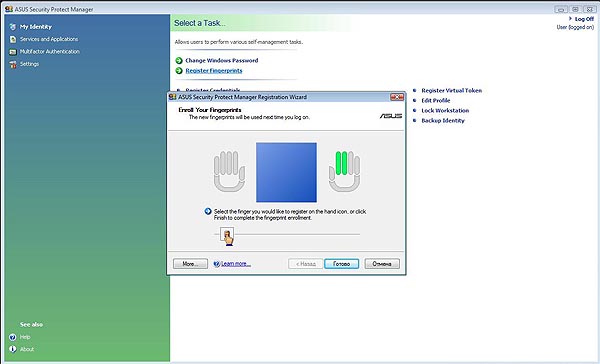The image size is (600, 364).
Task: Click the fingerprint swipe indicator on the slider
Action: tap(227, 236)
